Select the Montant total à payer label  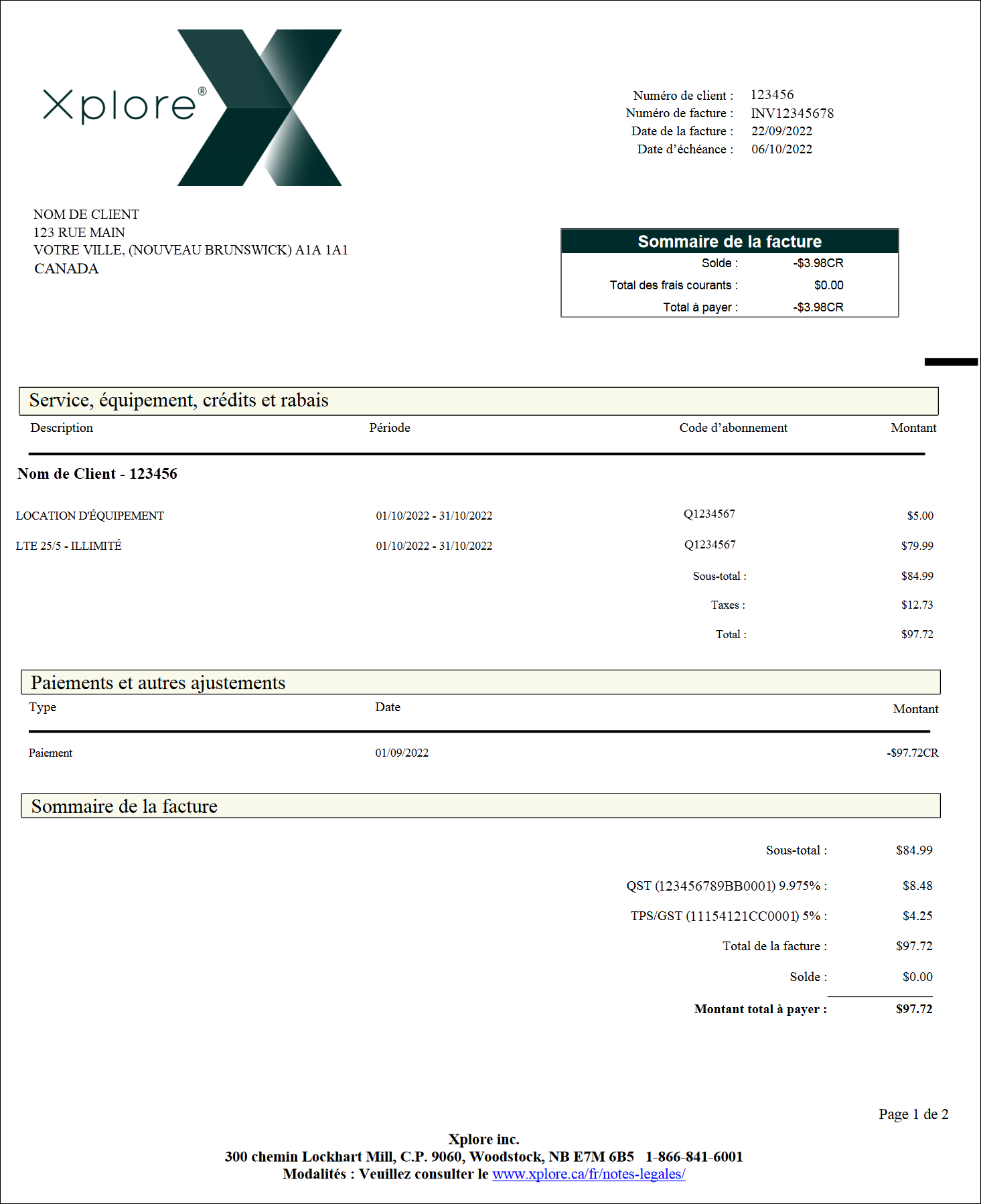[761, 1009]
